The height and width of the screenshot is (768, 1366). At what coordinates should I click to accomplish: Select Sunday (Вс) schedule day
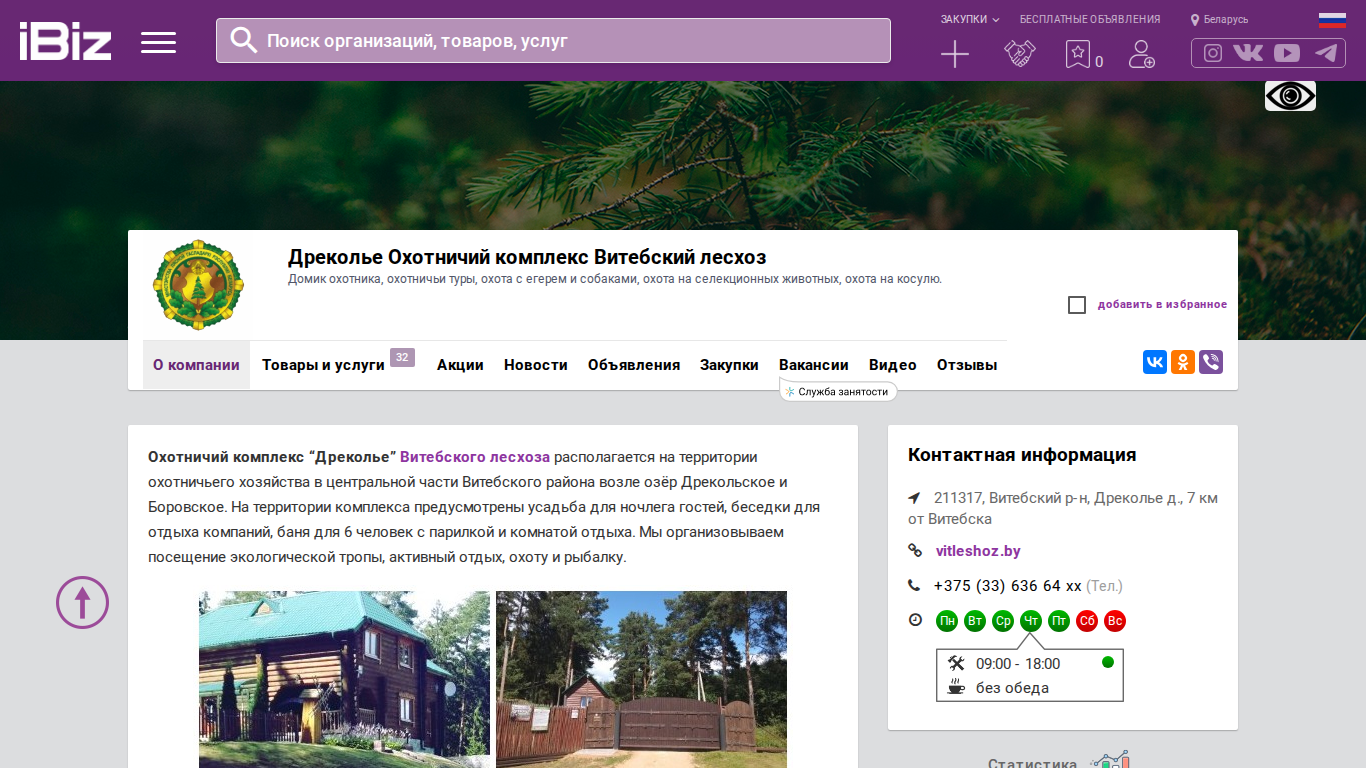[1115, 621]
